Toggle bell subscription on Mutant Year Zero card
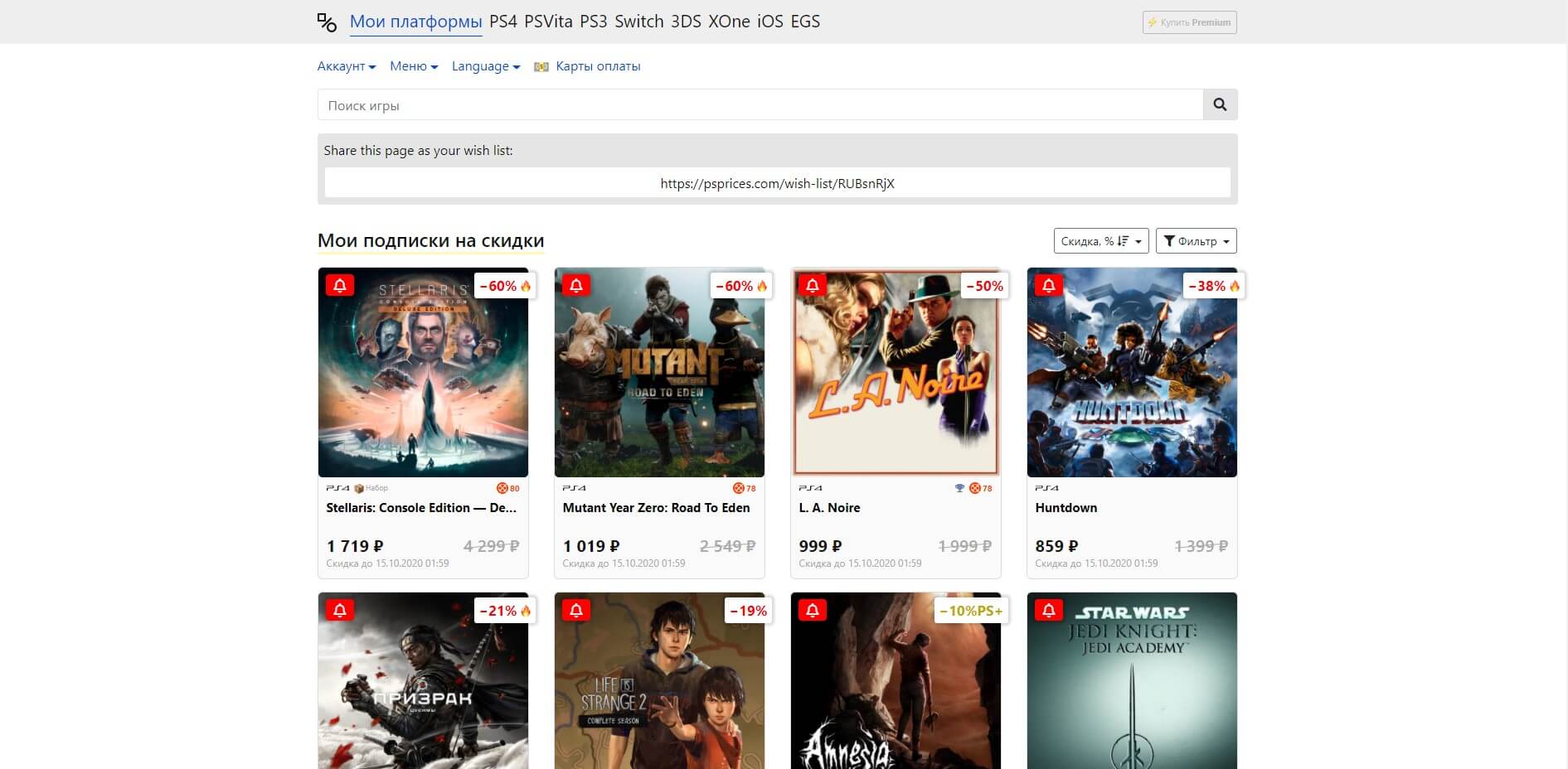The width and height of the screenshot is (1568, 769). tap(576, 285)
